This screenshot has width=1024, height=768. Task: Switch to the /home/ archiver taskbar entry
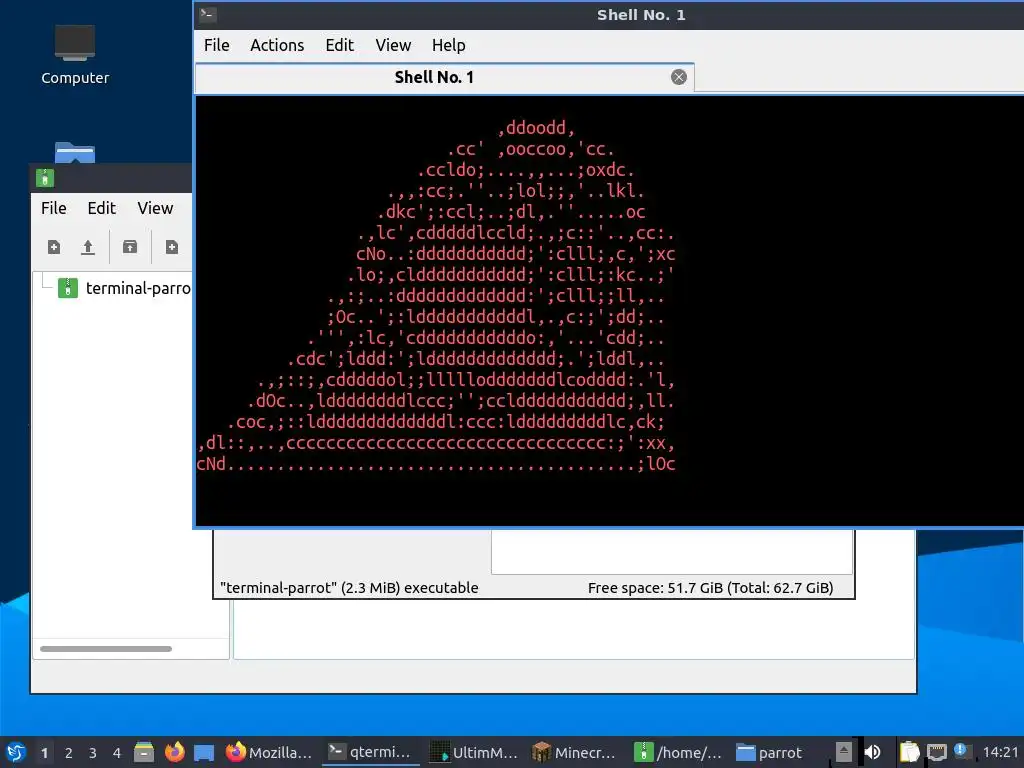(678, 752)
